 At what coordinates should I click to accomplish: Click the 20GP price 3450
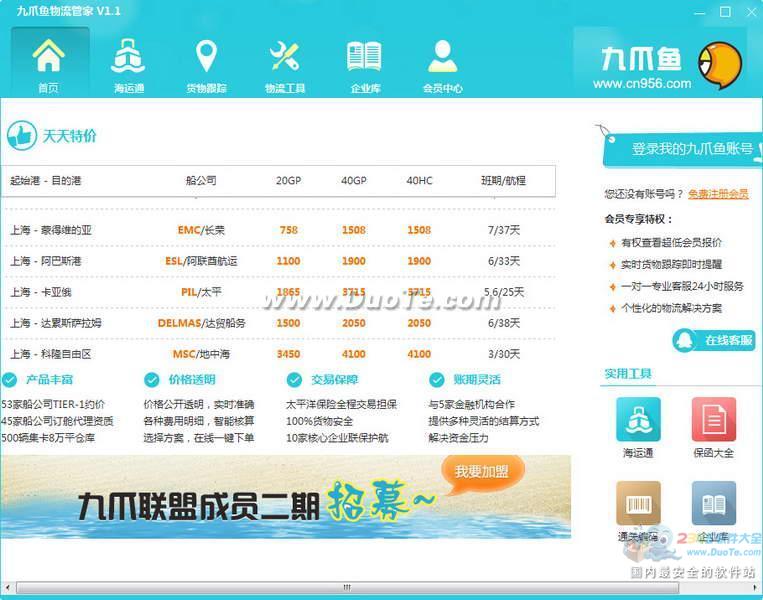coord(289,354)
